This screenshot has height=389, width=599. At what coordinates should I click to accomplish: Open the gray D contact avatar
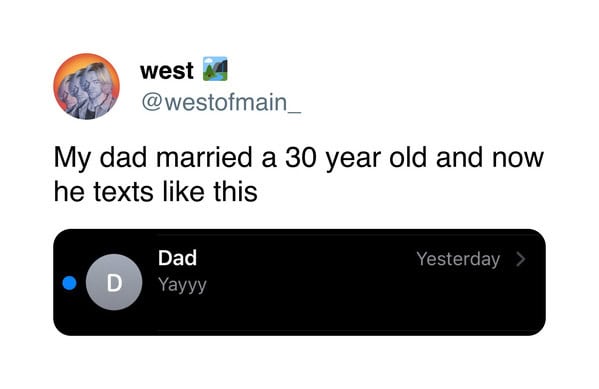[114, 282]
